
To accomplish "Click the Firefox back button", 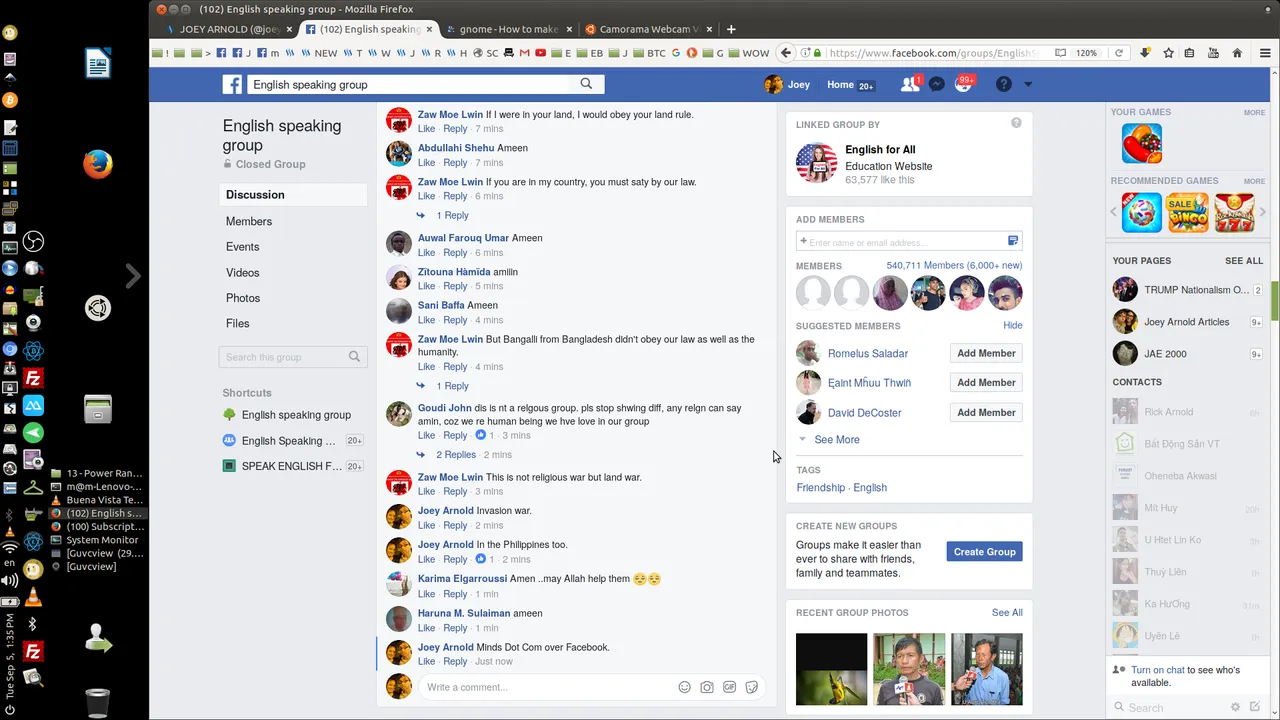I will (786, 53).
